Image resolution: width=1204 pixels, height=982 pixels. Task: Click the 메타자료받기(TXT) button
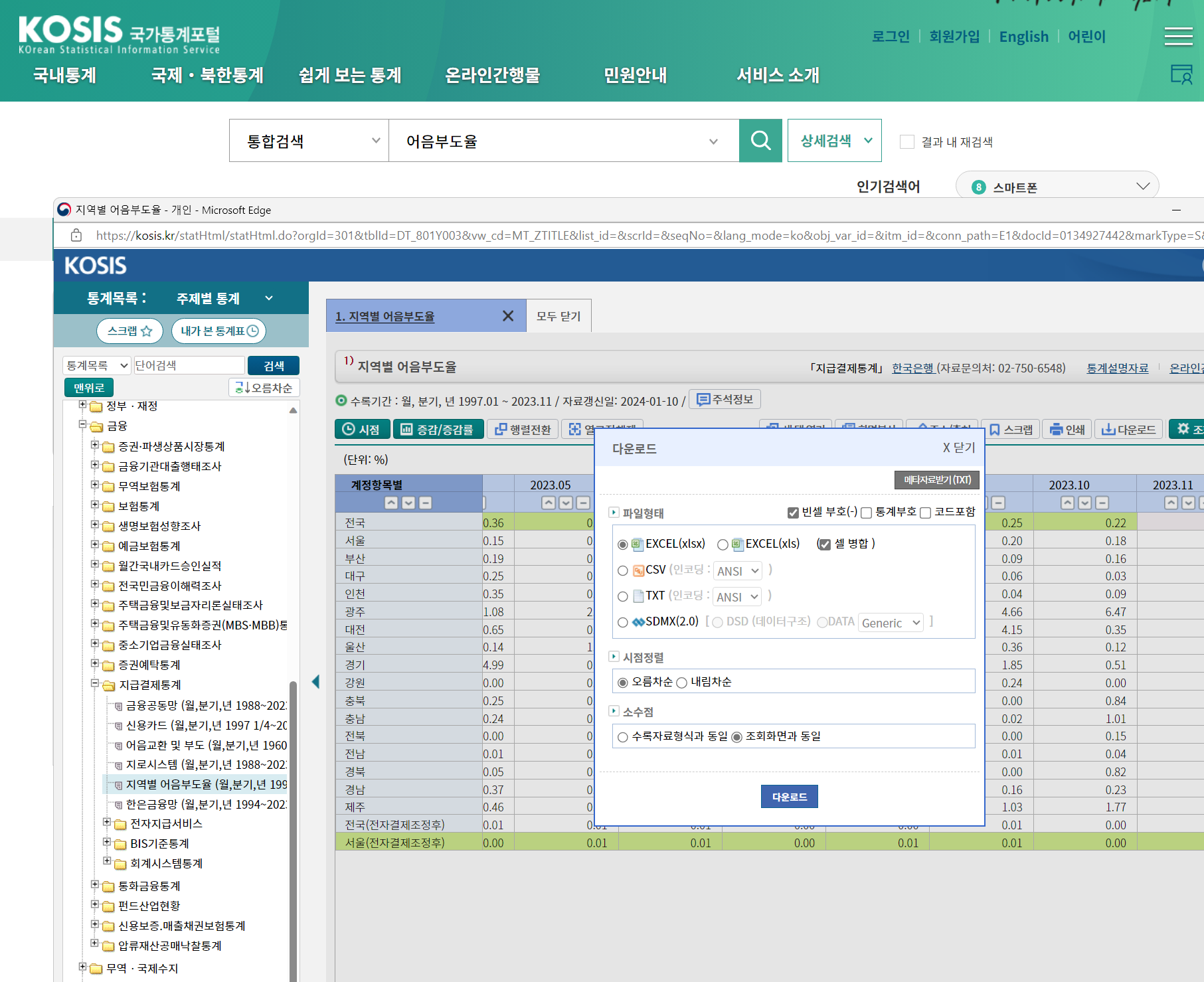pyautogui.click(x=937, y=479)
